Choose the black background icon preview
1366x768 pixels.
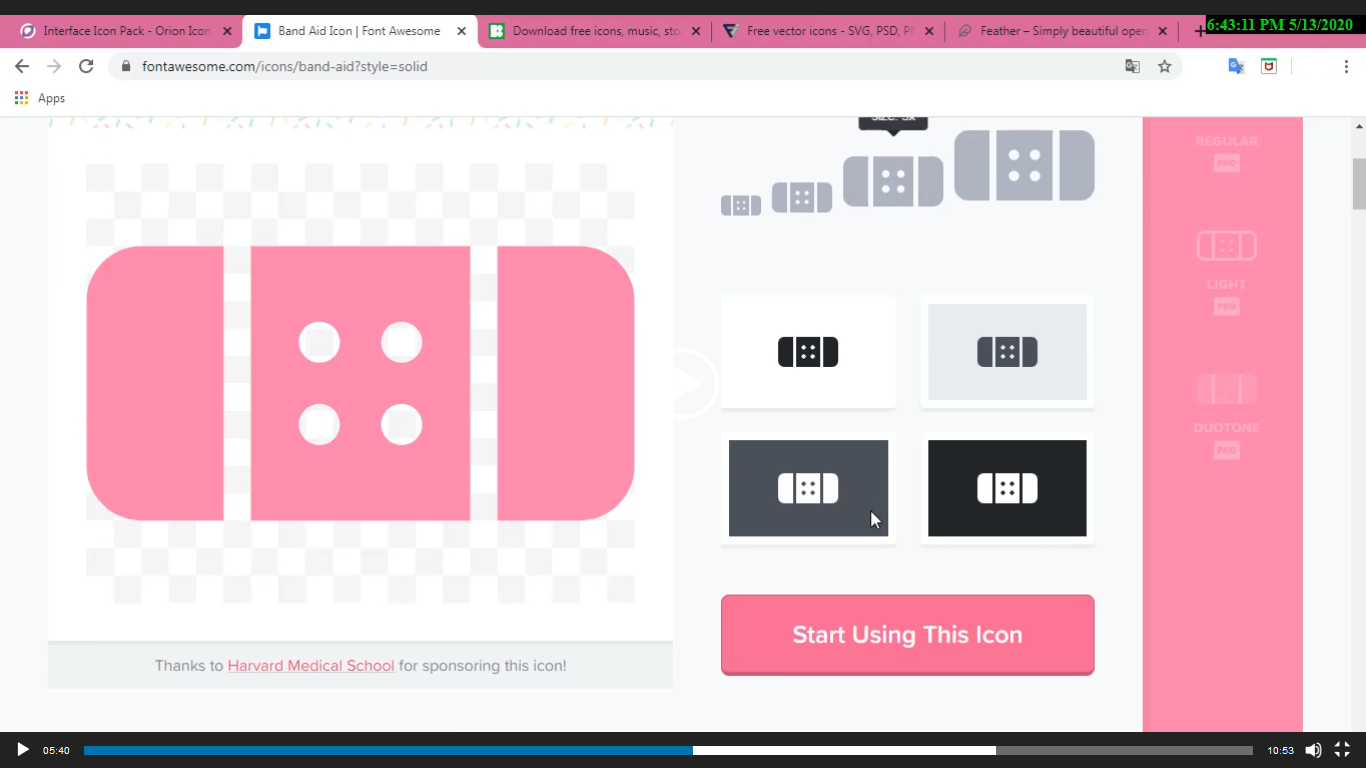[x=1007, y=488]
